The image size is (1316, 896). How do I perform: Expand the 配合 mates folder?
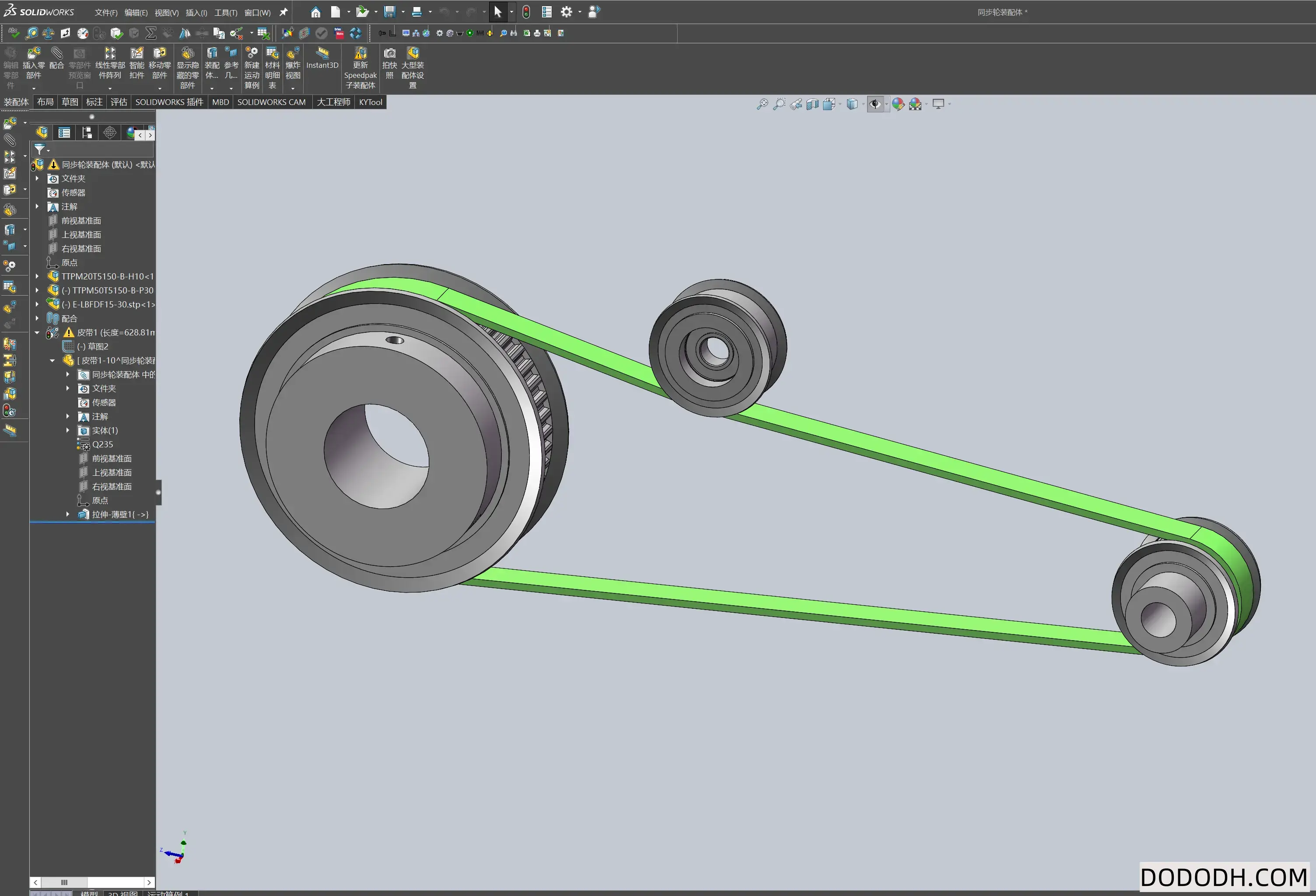tap(37, 318)
